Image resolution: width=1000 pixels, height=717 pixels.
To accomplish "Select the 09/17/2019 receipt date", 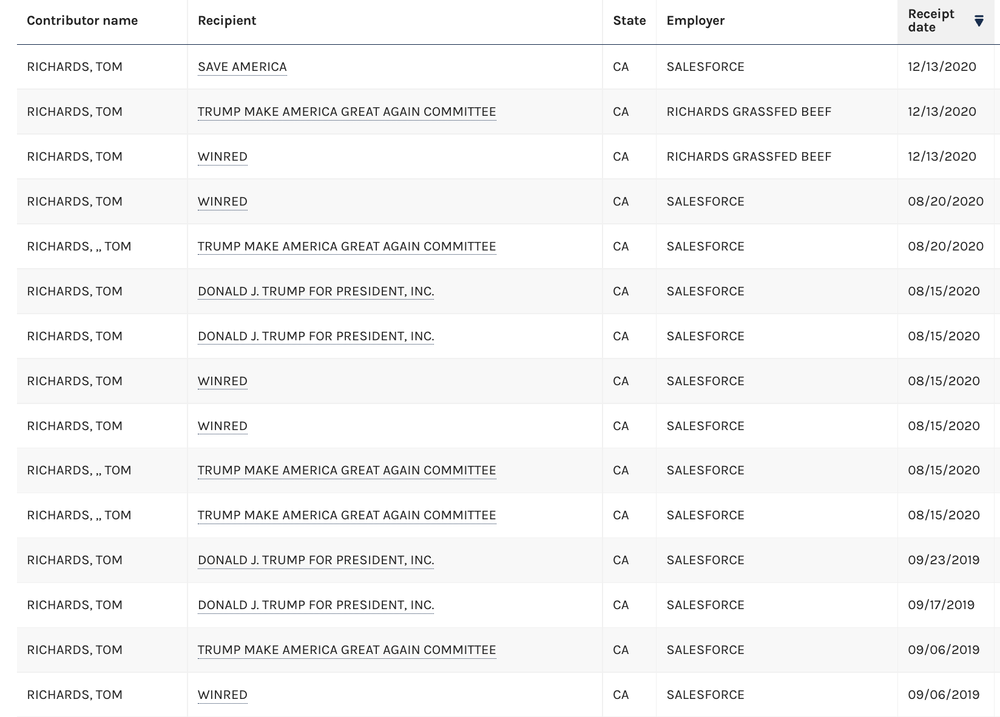I will (x=941, y=605).
